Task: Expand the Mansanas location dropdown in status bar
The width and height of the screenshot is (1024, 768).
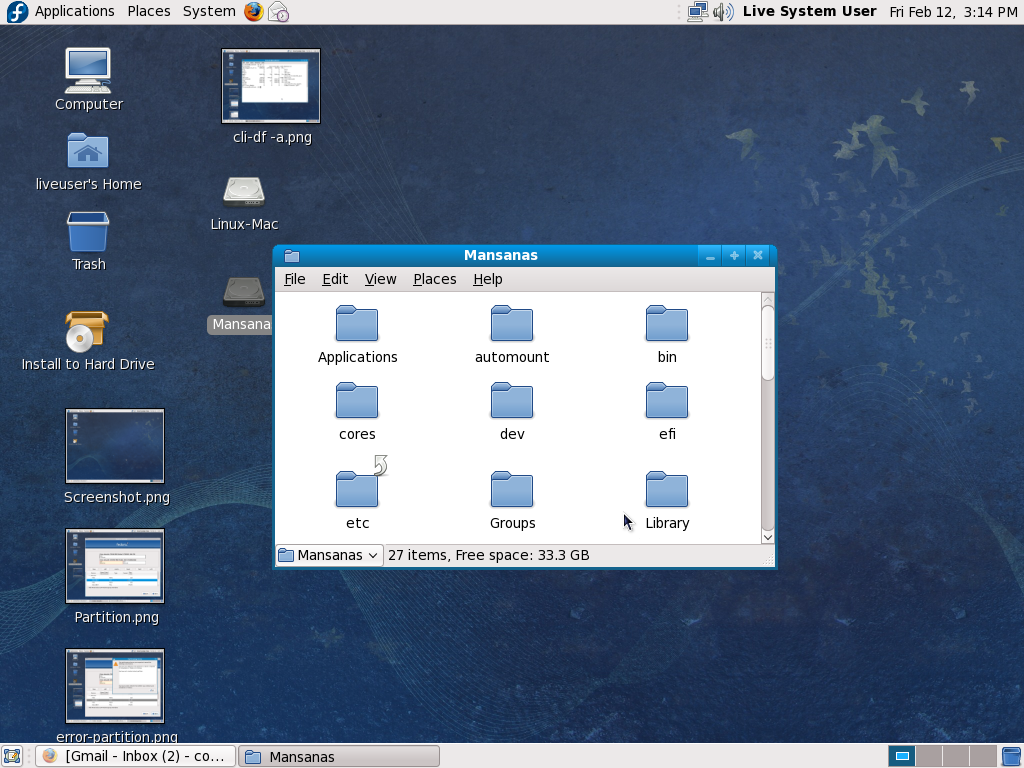Action: pos(329,555)
